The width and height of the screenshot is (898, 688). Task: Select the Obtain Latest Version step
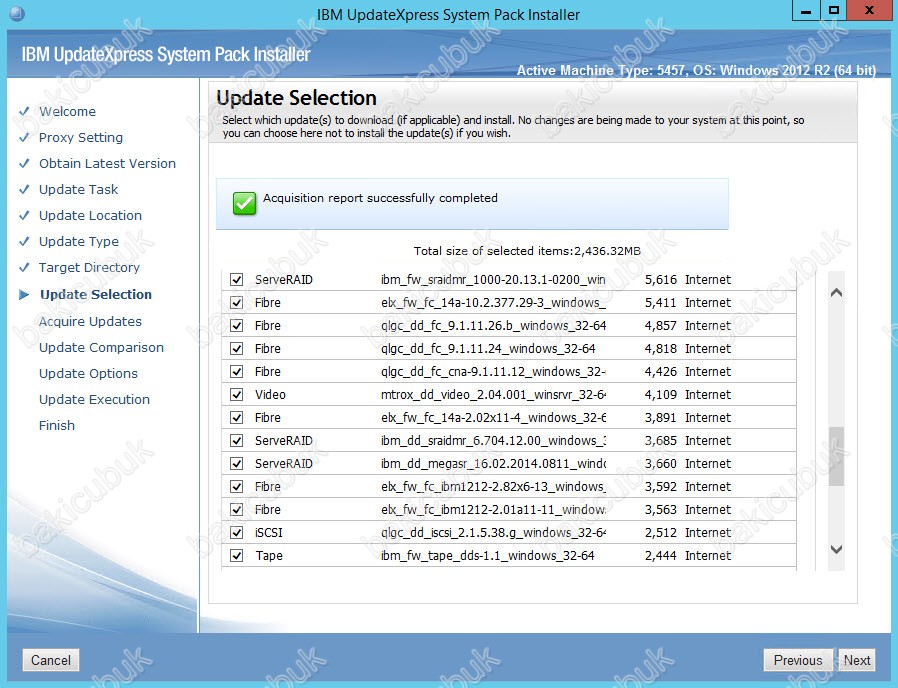tap(107, 163)
